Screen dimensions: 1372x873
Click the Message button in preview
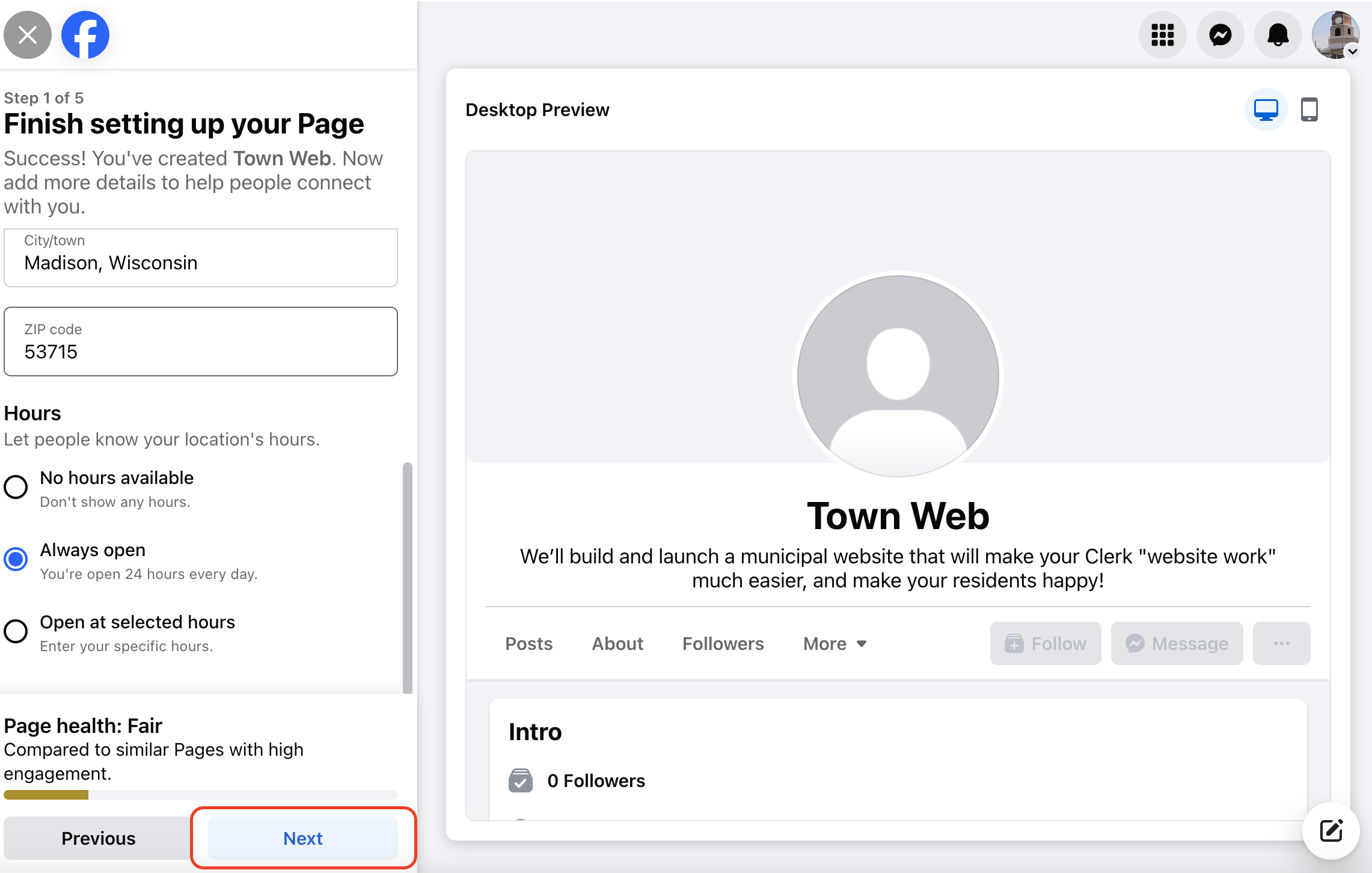1177,643
